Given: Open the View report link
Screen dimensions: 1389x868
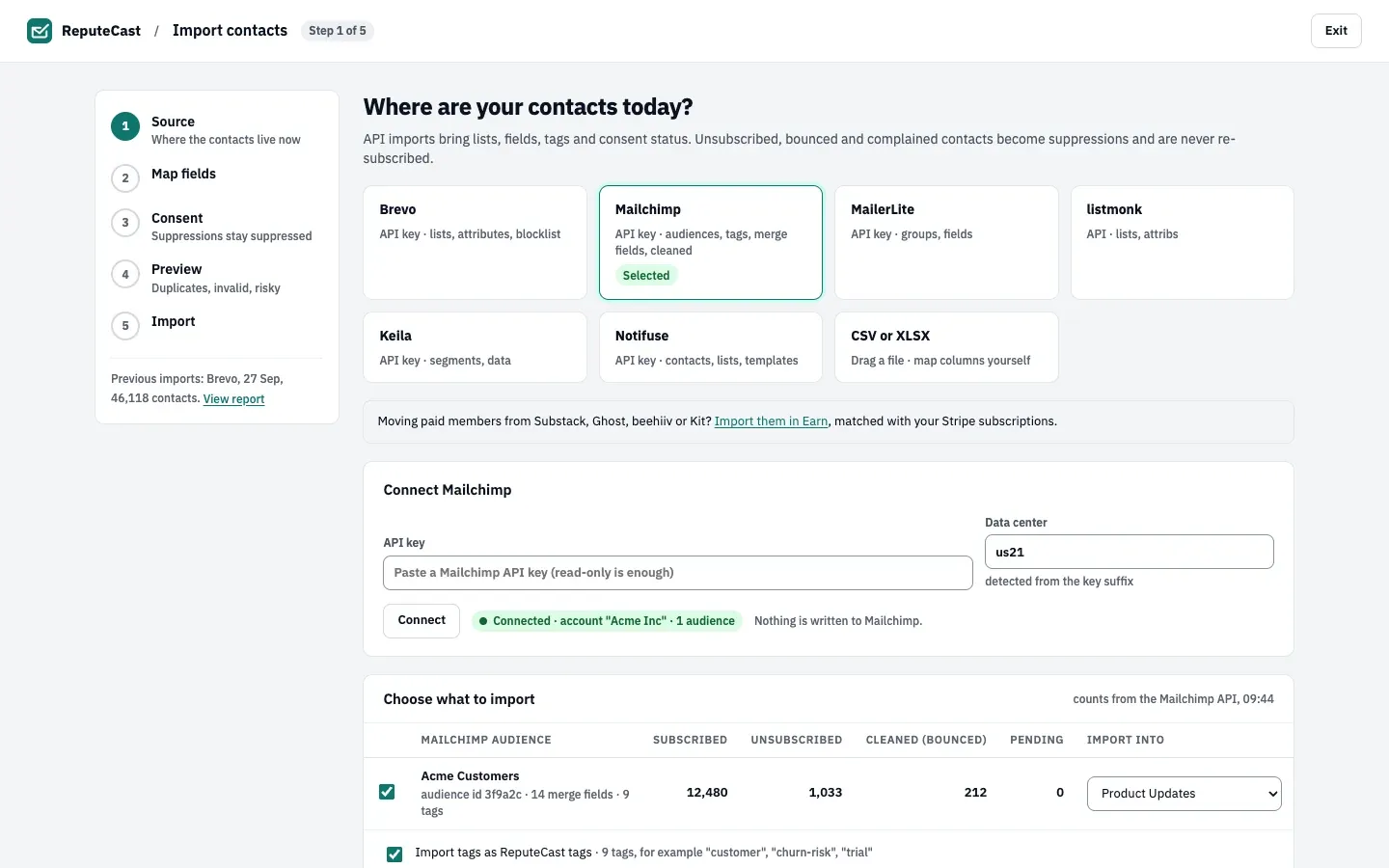Looking at the screenshot, I should click(233, 398).
